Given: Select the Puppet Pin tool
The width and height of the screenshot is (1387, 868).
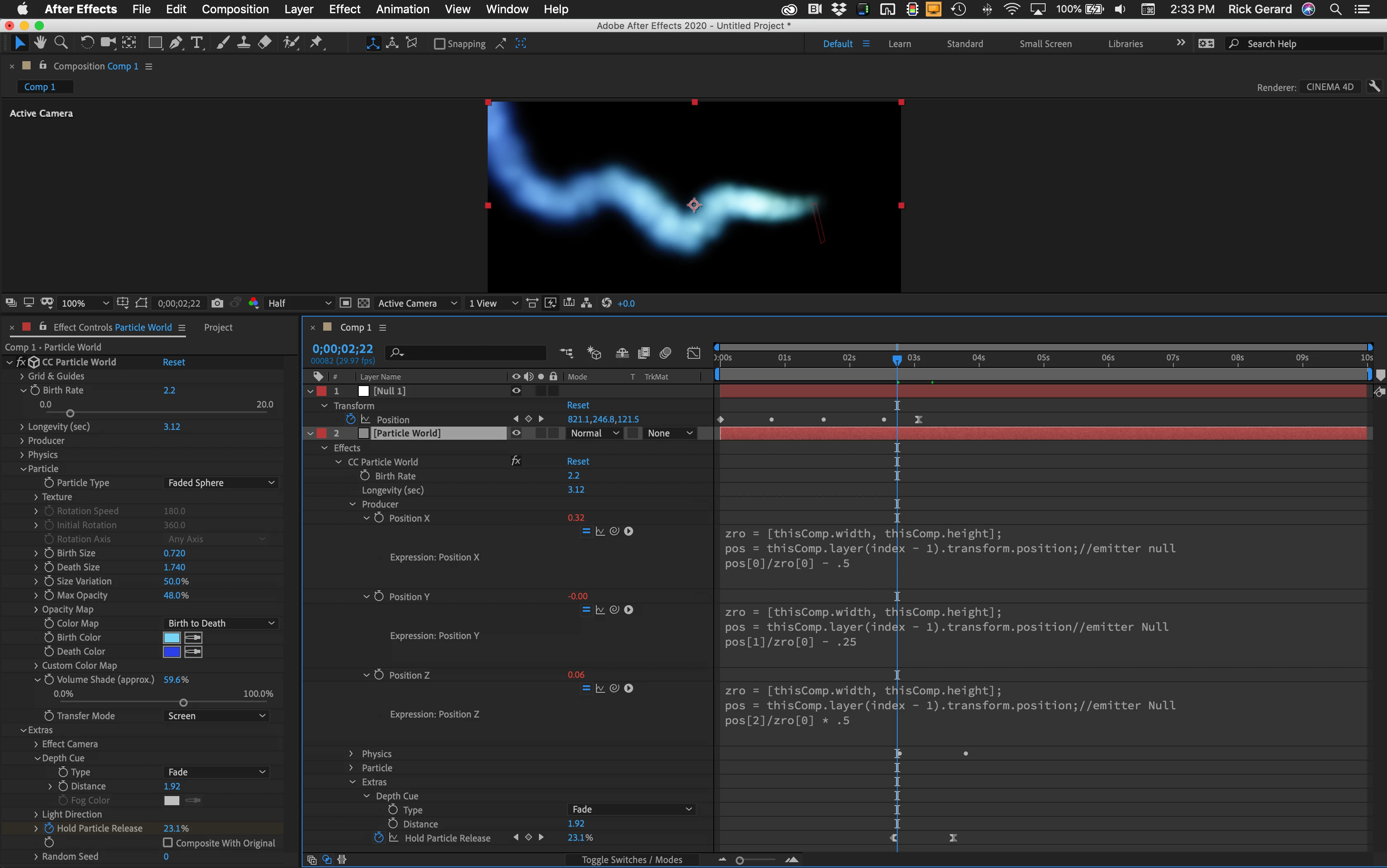Looking at the screenshot, I should point(316,43).
